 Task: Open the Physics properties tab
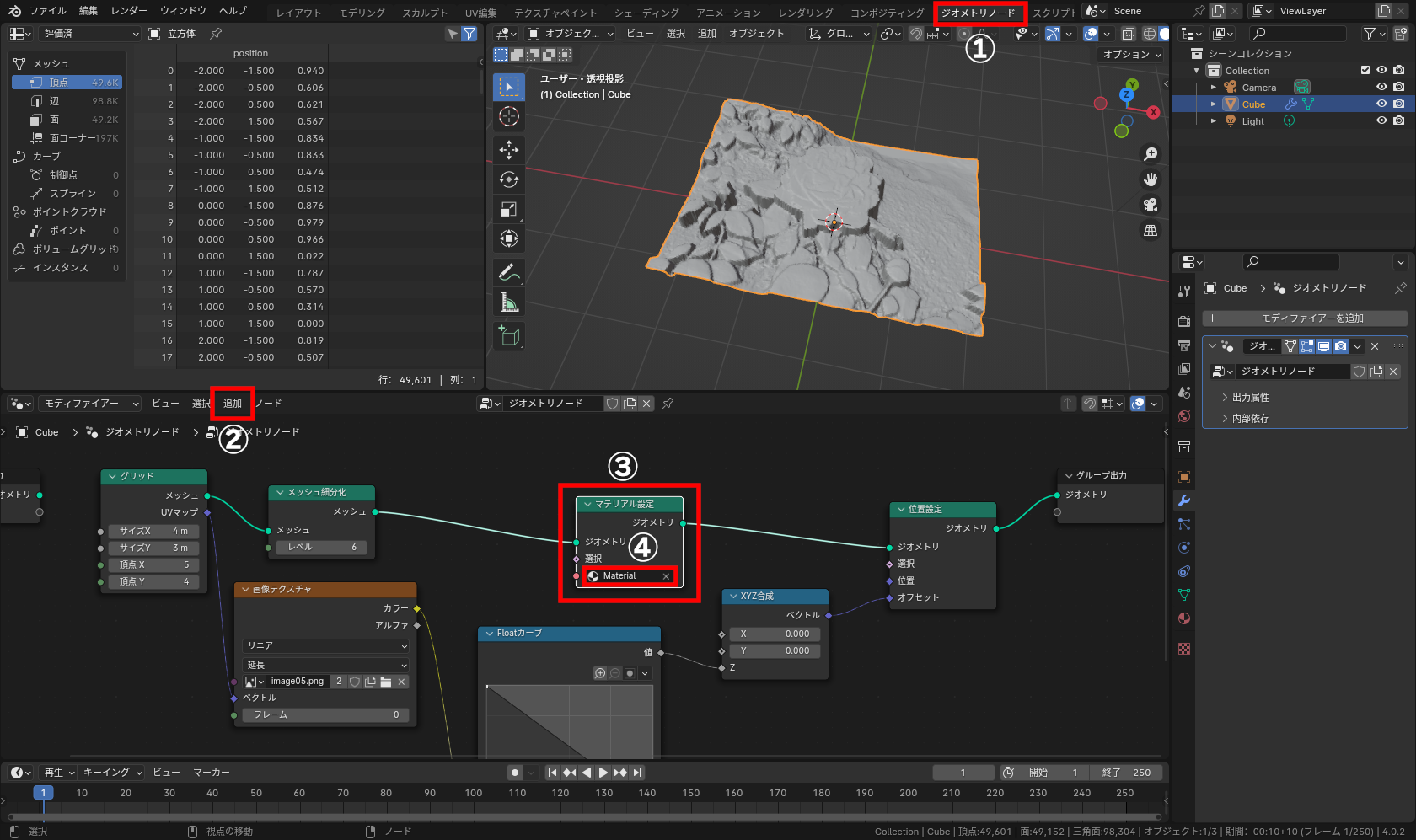(1184, 548)
